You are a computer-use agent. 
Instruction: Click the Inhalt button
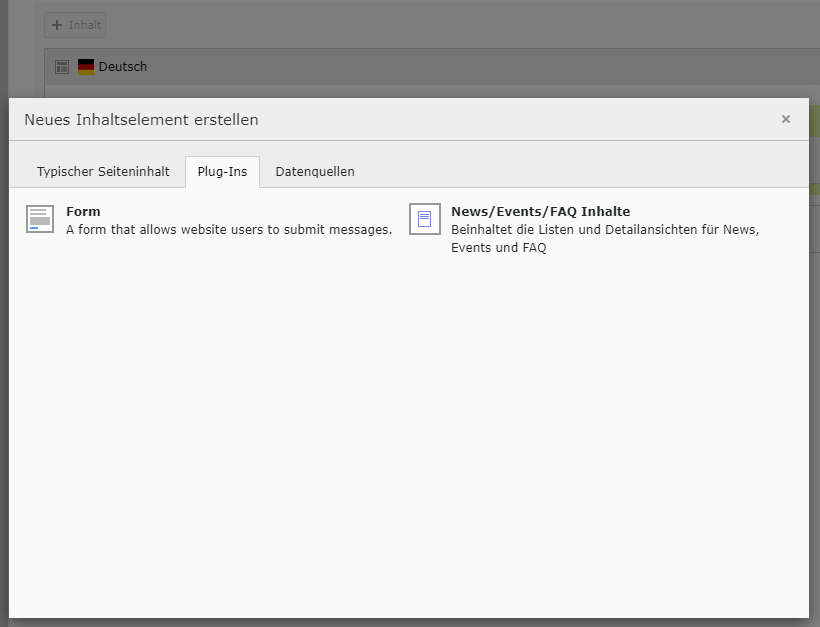click(74, 24)
